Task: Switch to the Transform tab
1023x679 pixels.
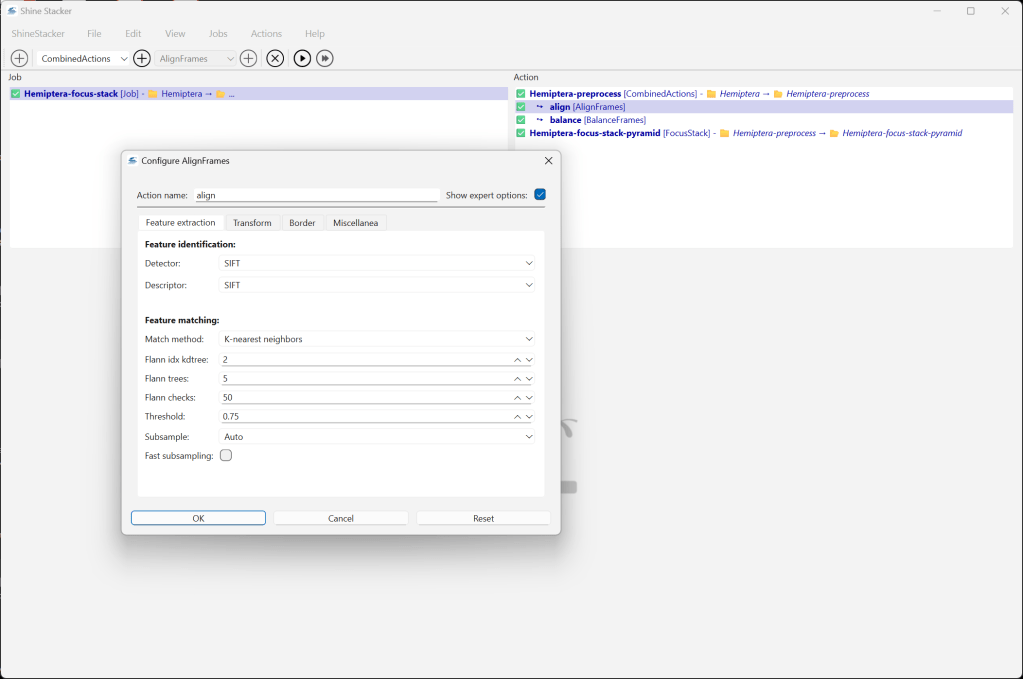Action: pyautogui.click(x=252, y=223)
